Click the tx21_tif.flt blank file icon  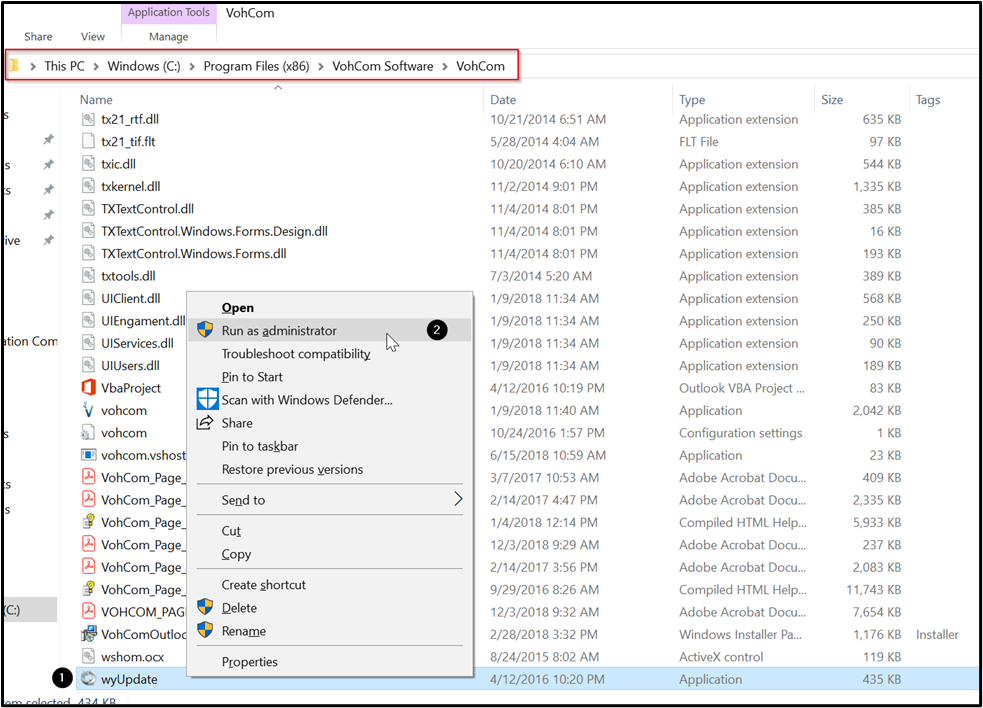pos(88,141)
